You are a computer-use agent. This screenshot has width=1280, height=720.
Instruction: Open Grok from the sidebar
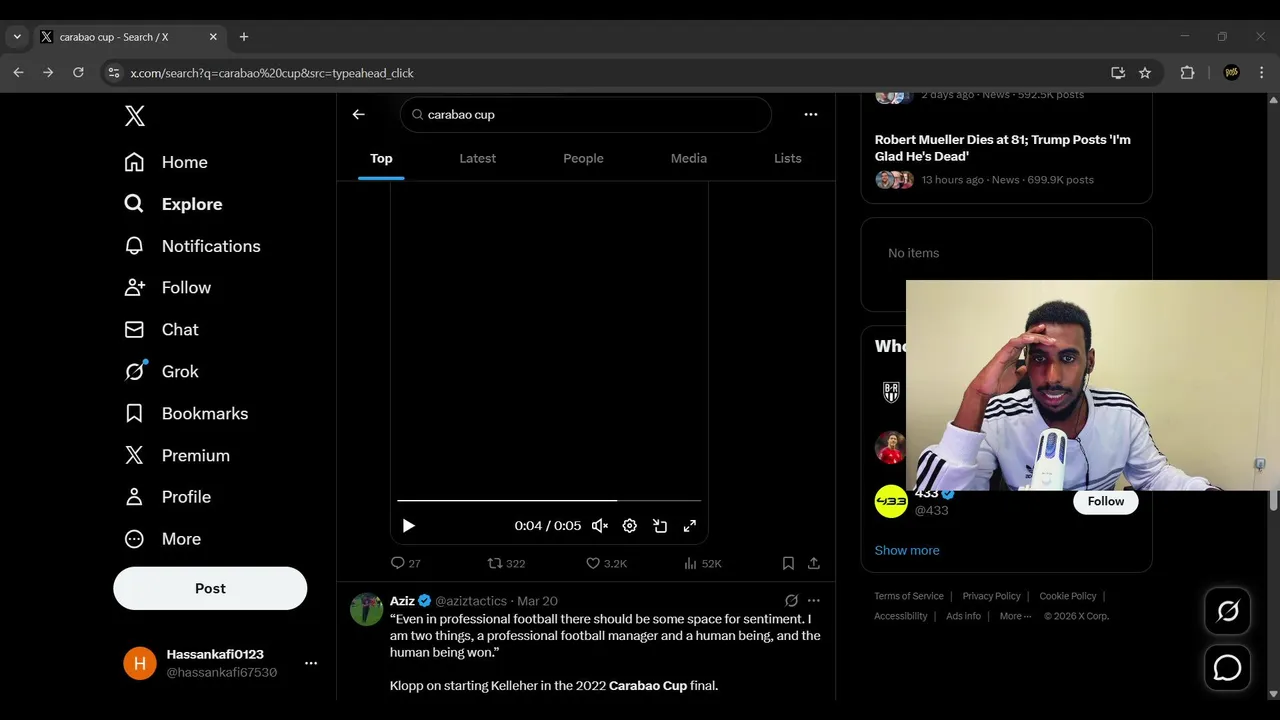click(161, 371)
